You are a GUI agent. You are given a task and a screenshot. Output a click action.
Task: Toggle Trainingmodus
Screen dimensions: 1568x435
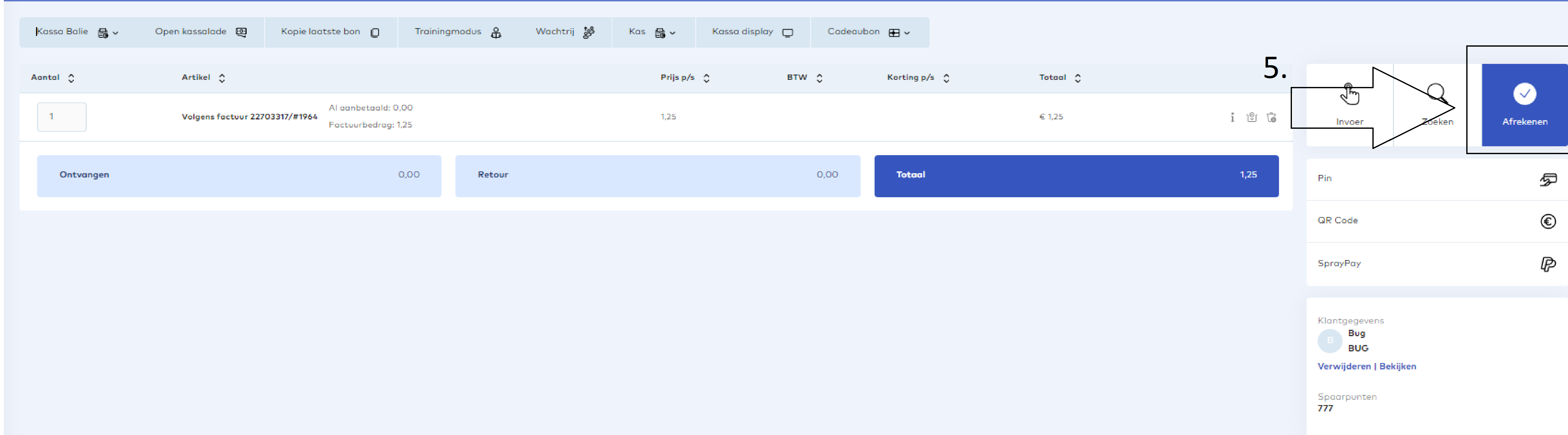(457, 32)
